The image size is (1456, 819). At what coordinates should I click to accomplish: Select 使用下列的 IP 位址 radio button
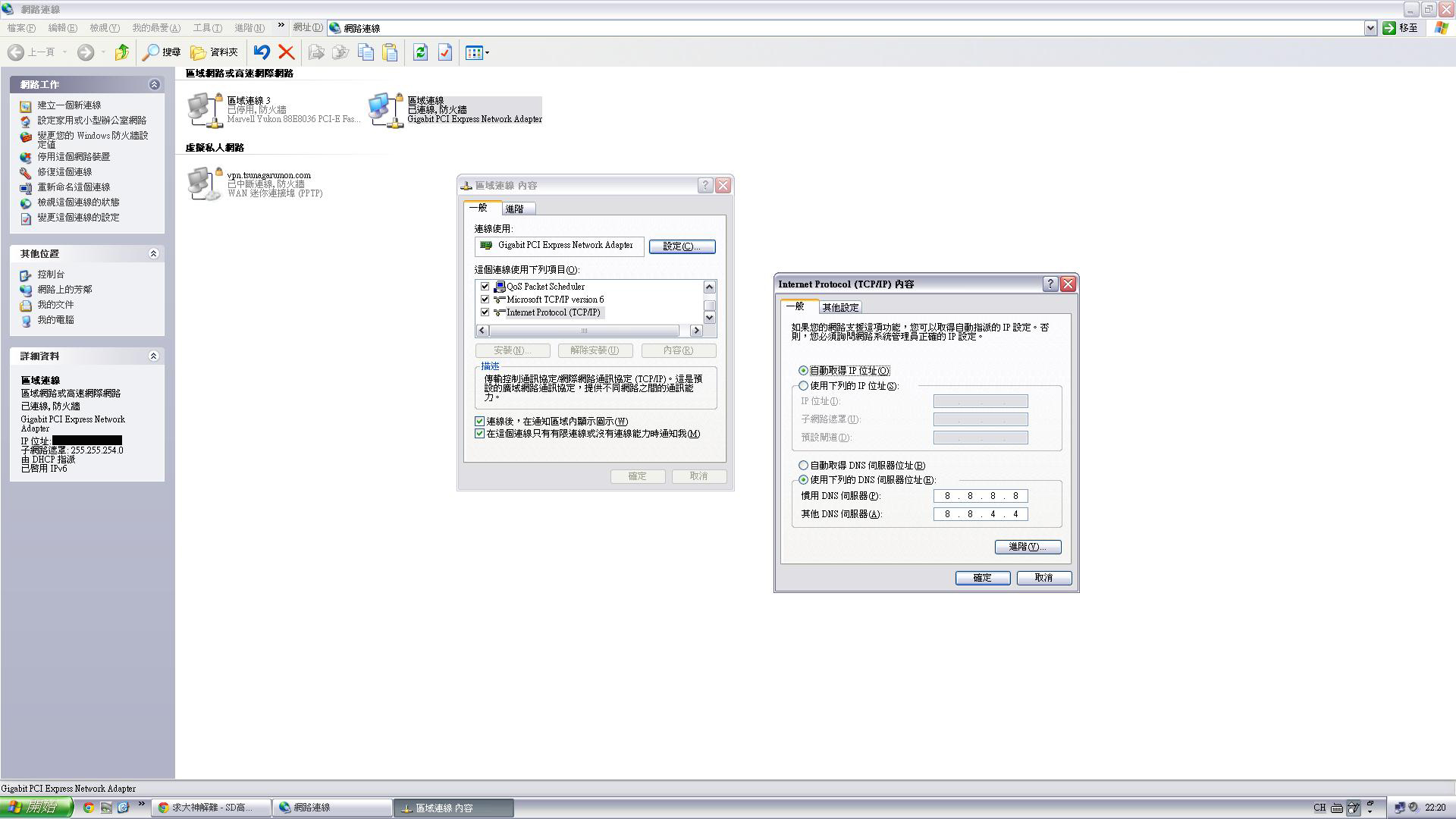point(803,386)
